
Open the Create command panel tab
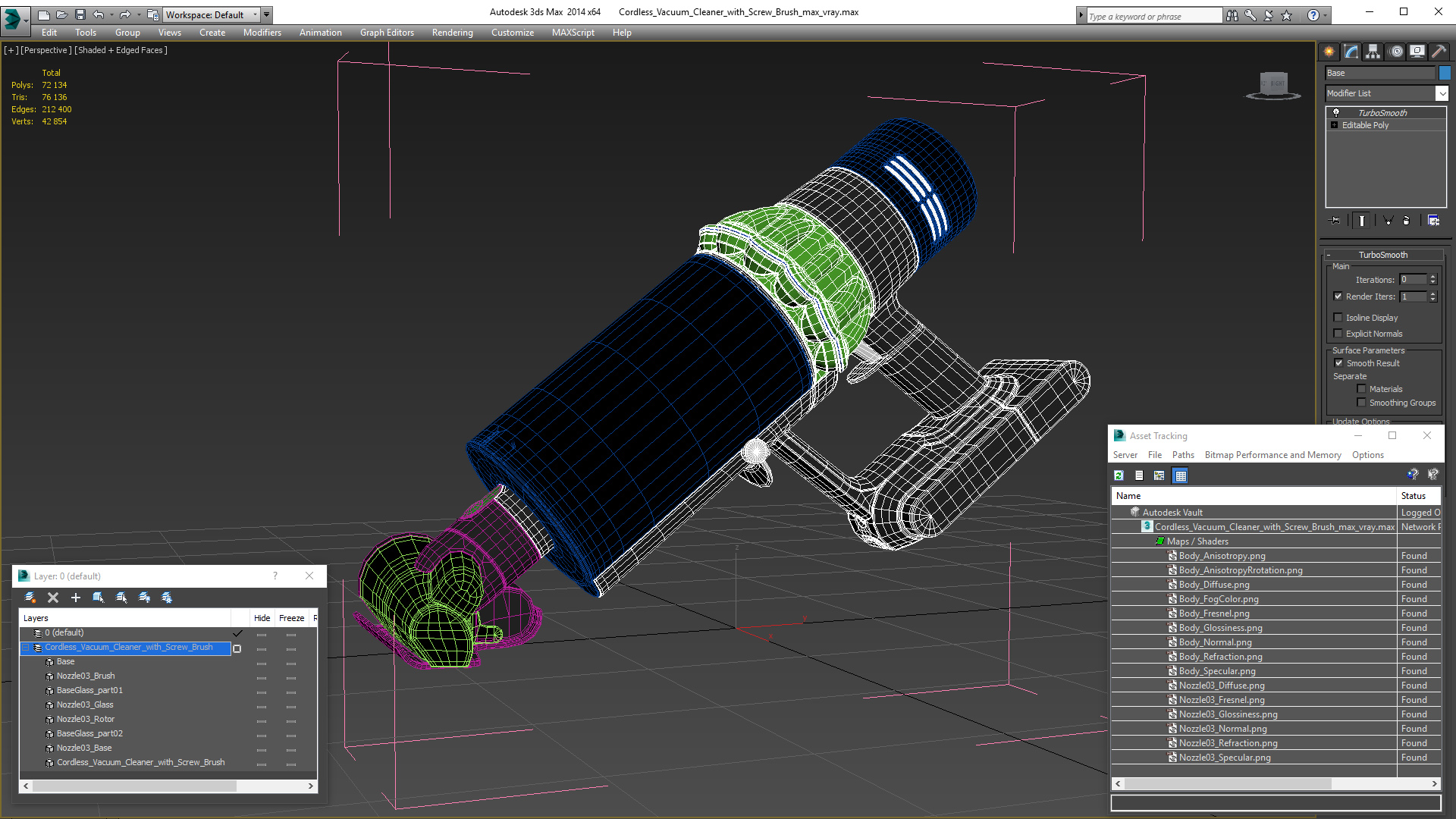[x=1329, y=52]
